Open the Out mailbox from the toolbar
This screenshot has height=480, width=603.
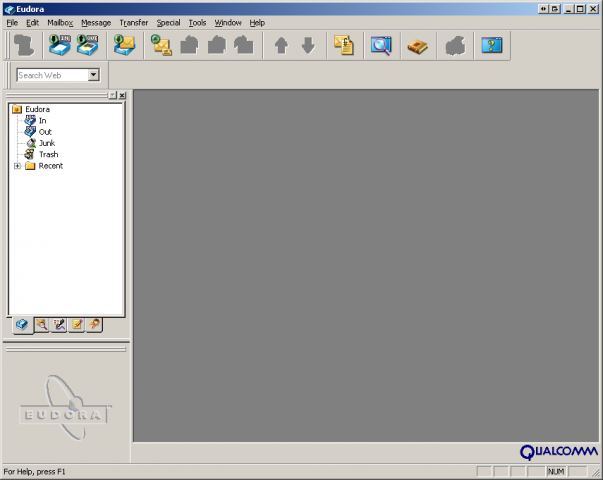pos(88,45)
